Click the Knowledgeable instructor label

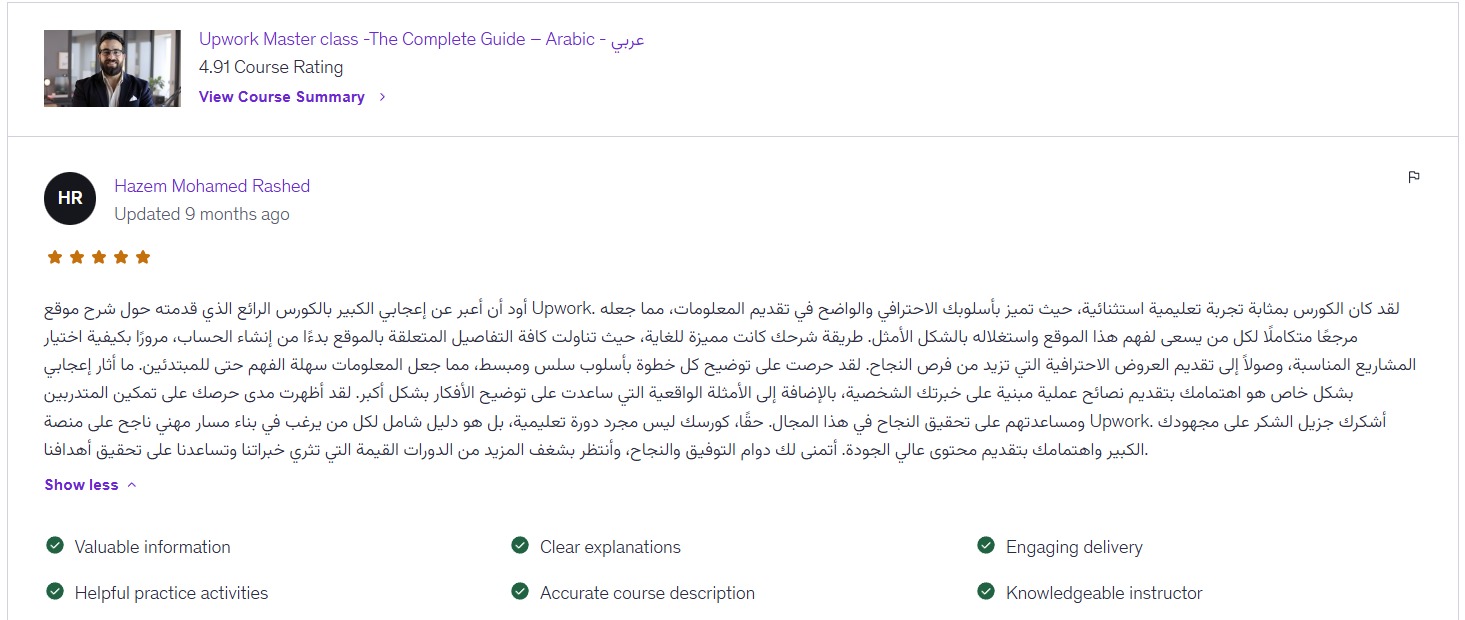[x=1104, y=593]
